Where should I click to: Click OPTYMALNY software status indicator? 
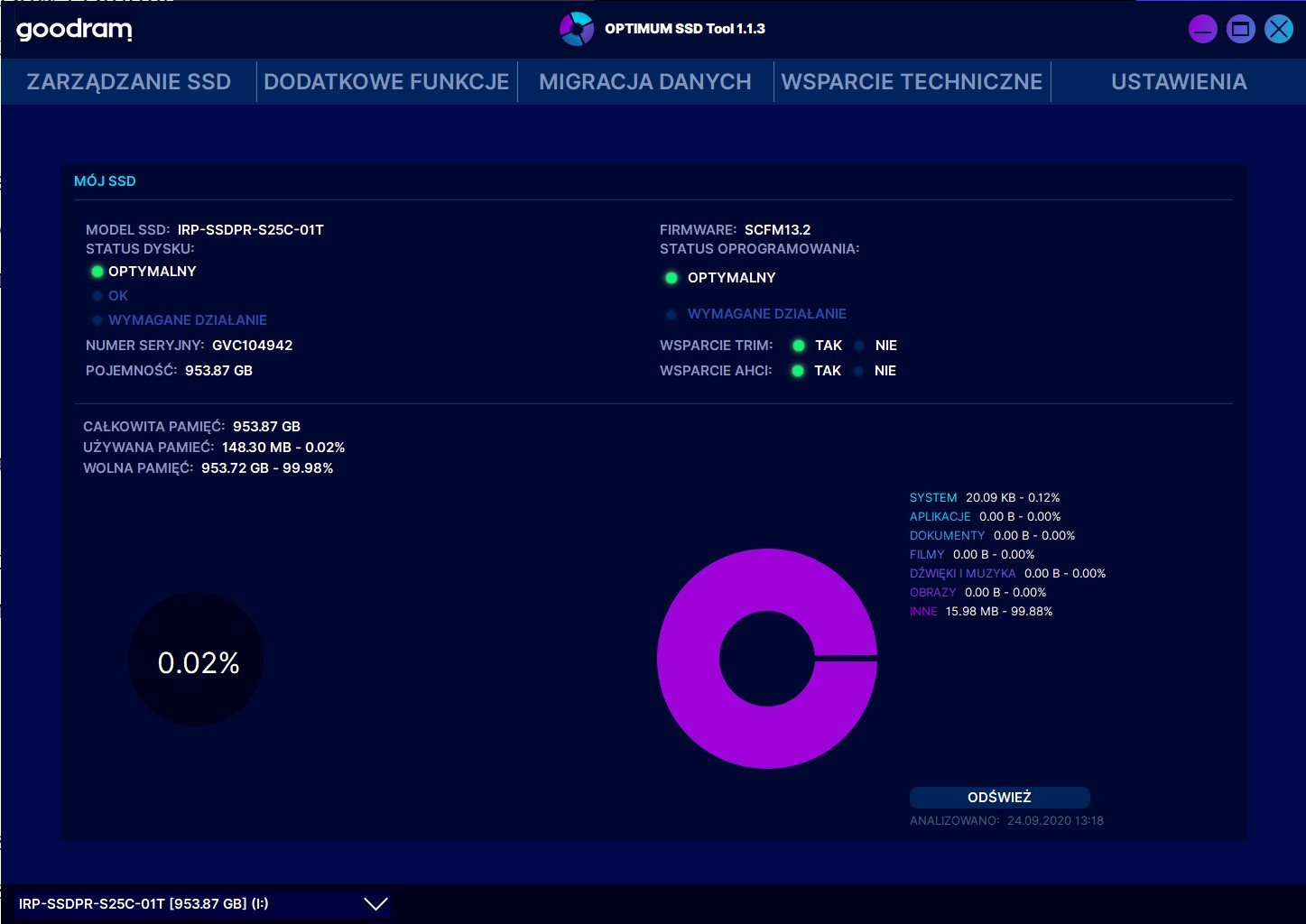[x=671, y=278]
